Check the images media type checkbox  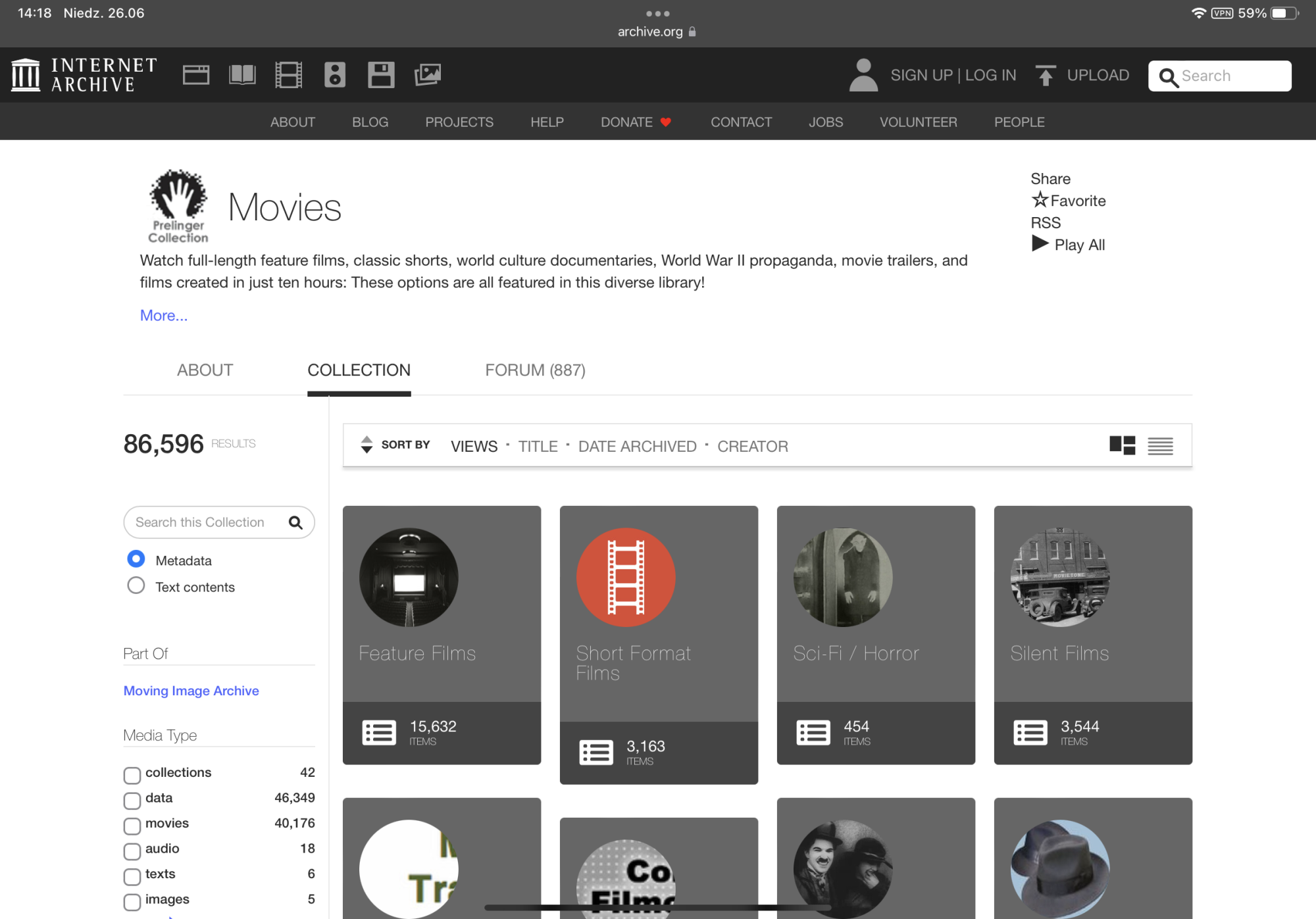(x=132, y=902)
